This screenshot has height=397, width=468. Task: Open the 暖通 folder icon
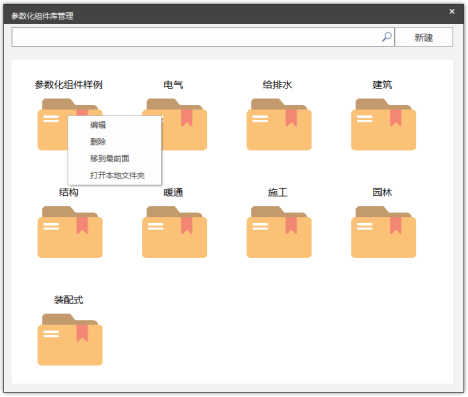point(174,232)
